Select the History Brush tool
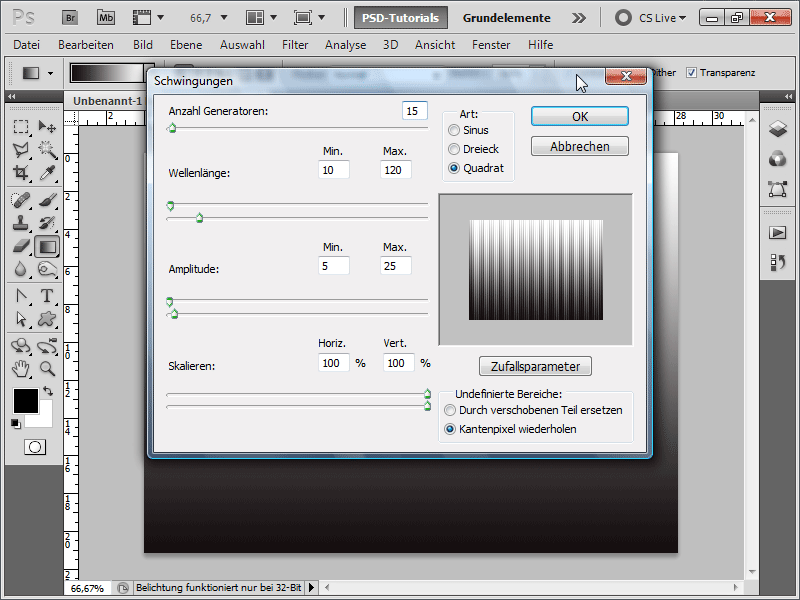The height and width of the screenshot is (600, 800). click(47, 223)
